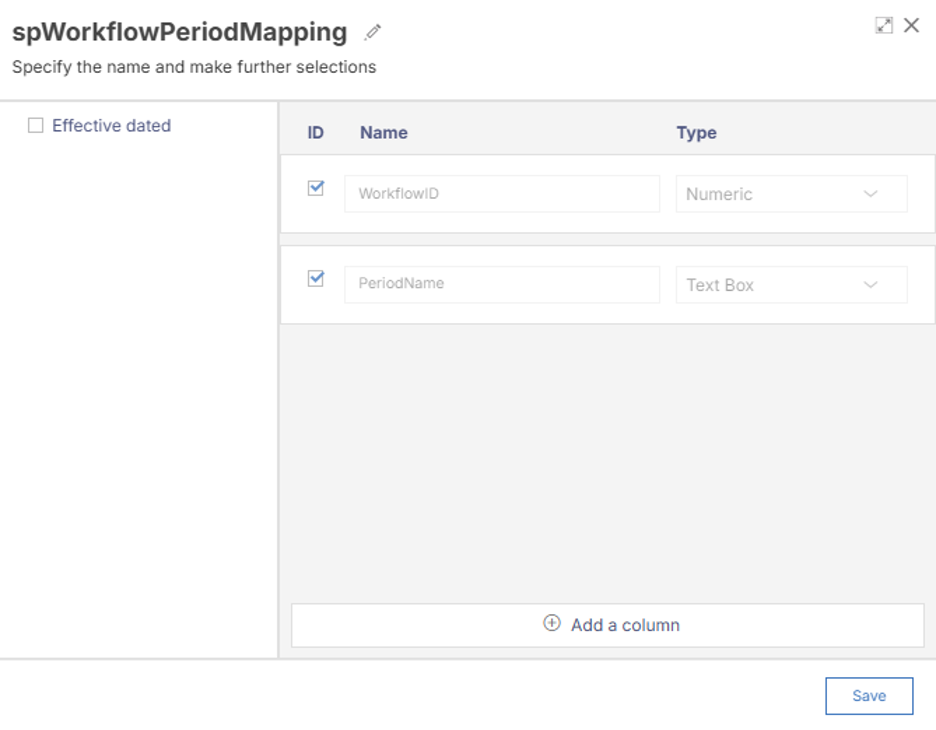Click the pencil icon to rename spWorkflowPeriodMapping
The image size is (936, 730).
(372, 32)
